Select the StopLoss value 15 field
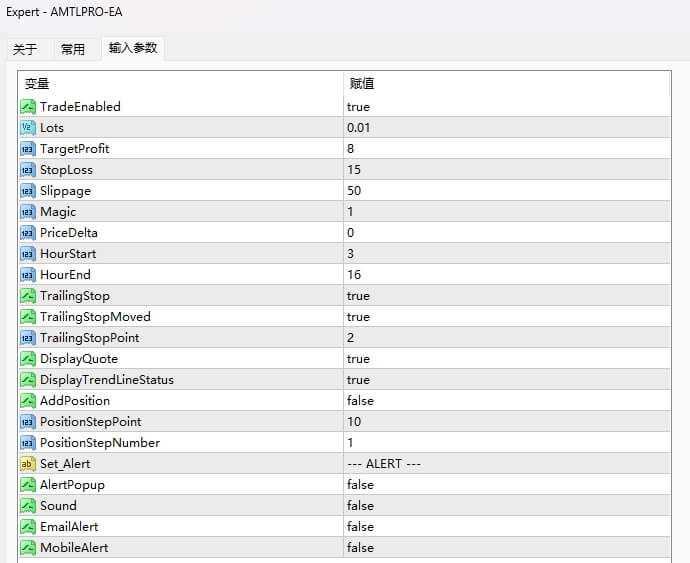The width and height of the screenshot is (690, 563). 354,170
